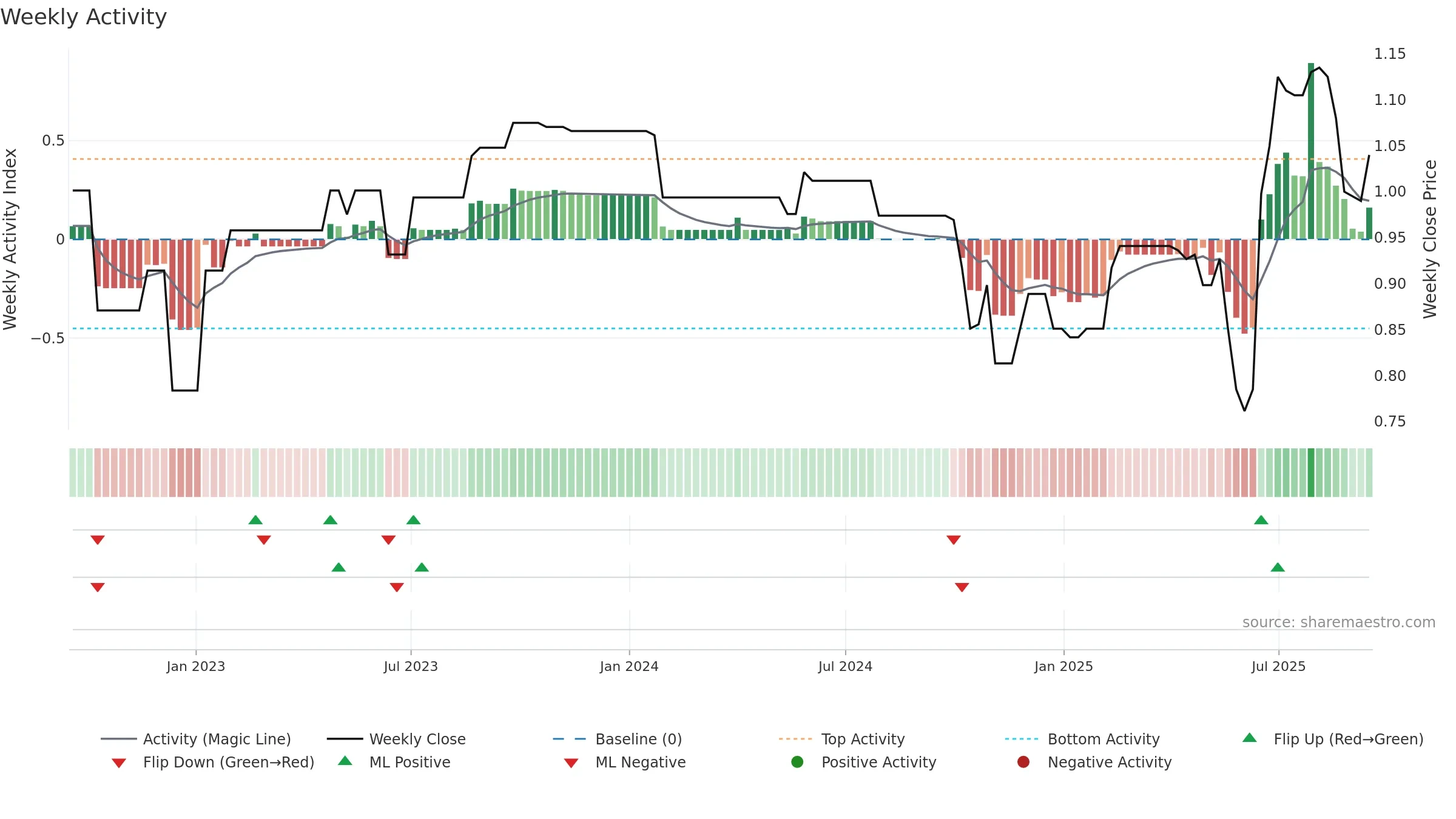Click the 1.00 price axis value
The width and height of the screenshot is (1456, 819).
point(1390,192)
